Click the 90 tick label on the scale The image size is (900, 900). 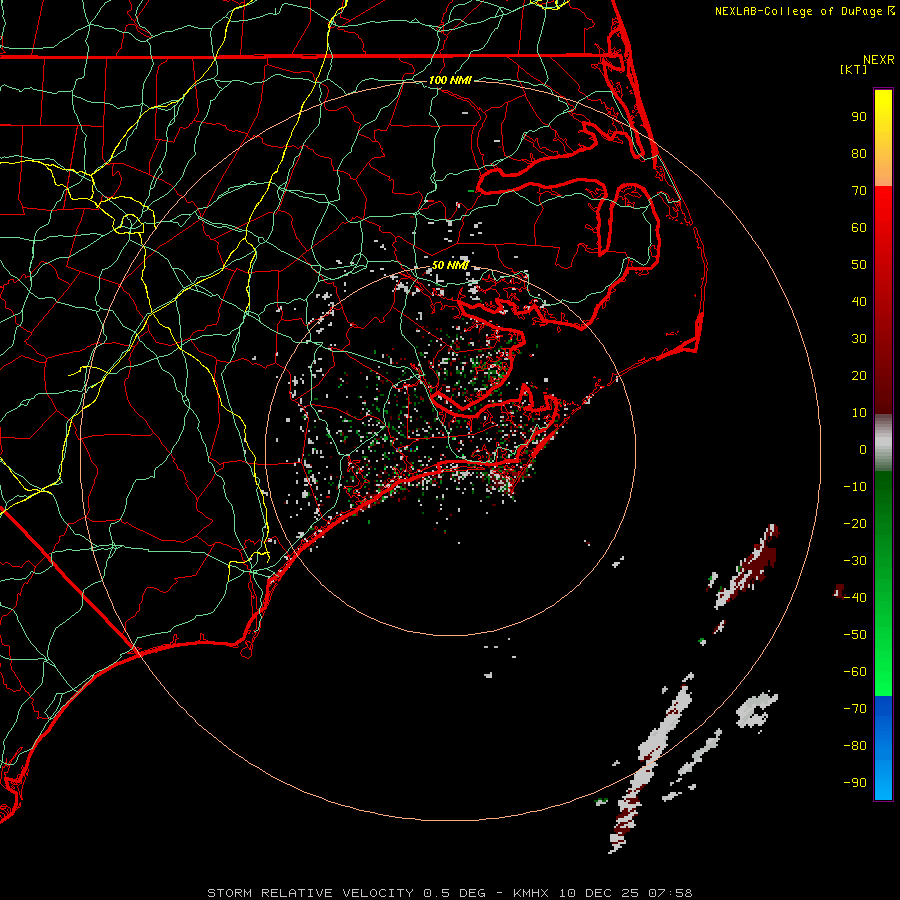858,116
